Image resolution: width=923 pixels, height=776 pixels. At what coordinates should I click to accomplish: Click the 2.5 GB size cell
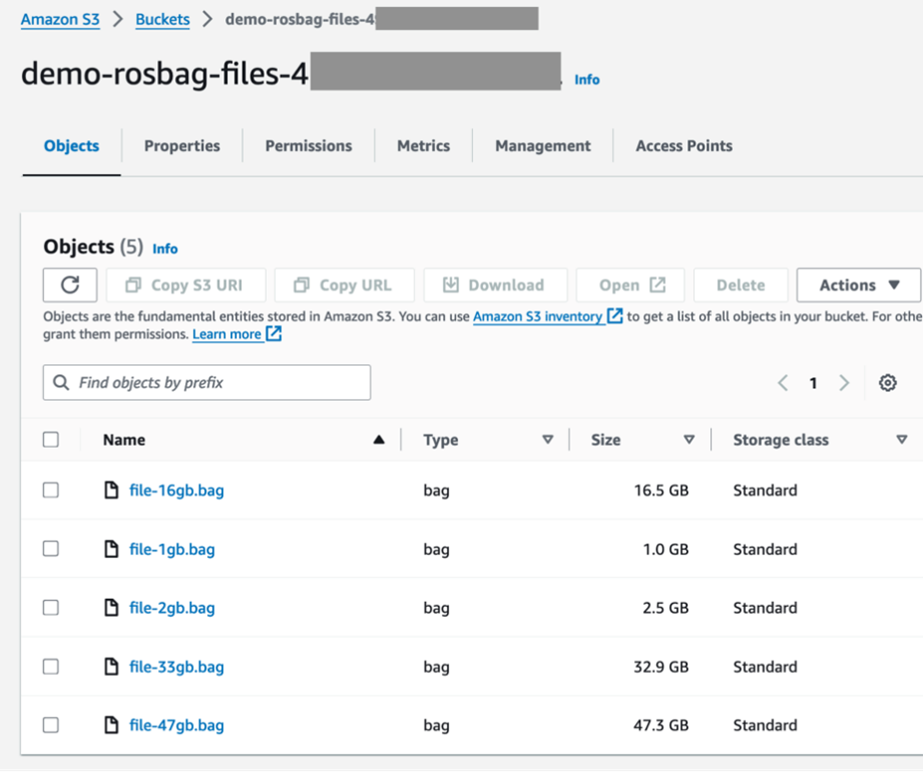point(666,607)
